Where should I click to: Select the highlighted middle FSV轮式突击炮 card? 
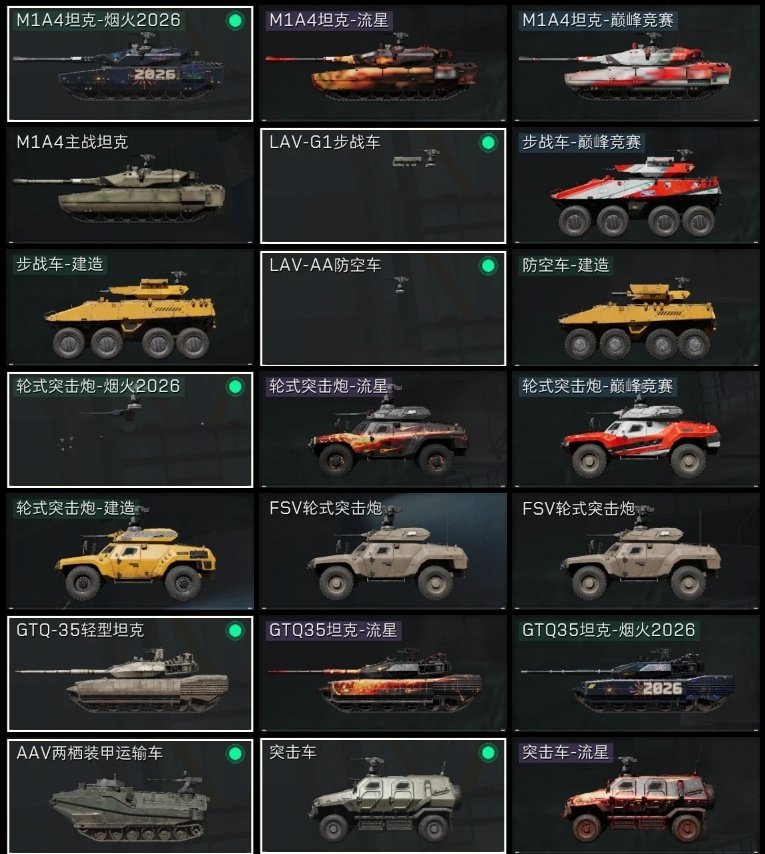pos(383,552)
